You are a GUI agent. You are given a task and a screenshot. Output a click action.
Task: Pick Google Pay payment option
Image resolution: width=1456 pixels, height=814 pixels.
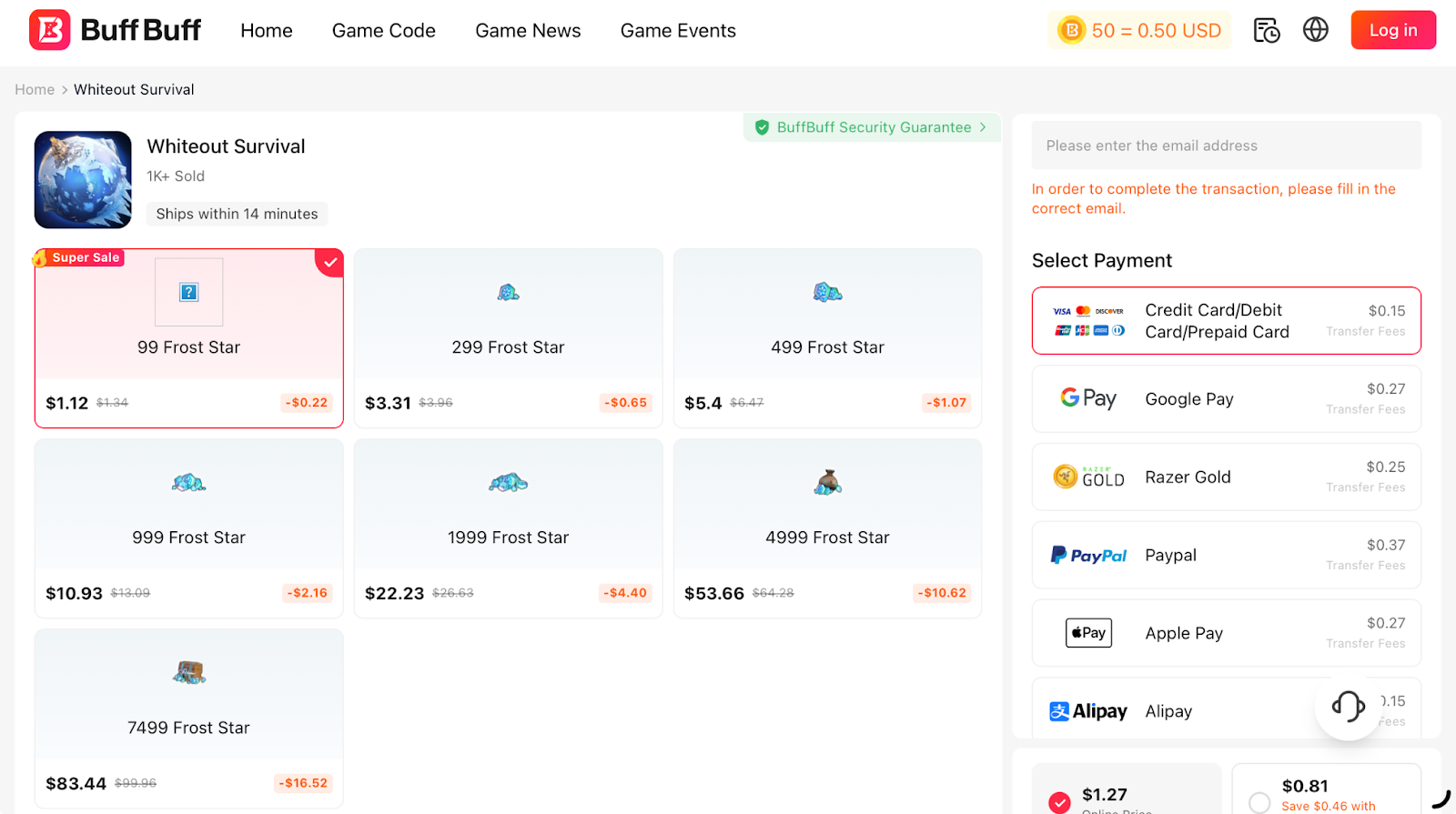click(1226, 399)
